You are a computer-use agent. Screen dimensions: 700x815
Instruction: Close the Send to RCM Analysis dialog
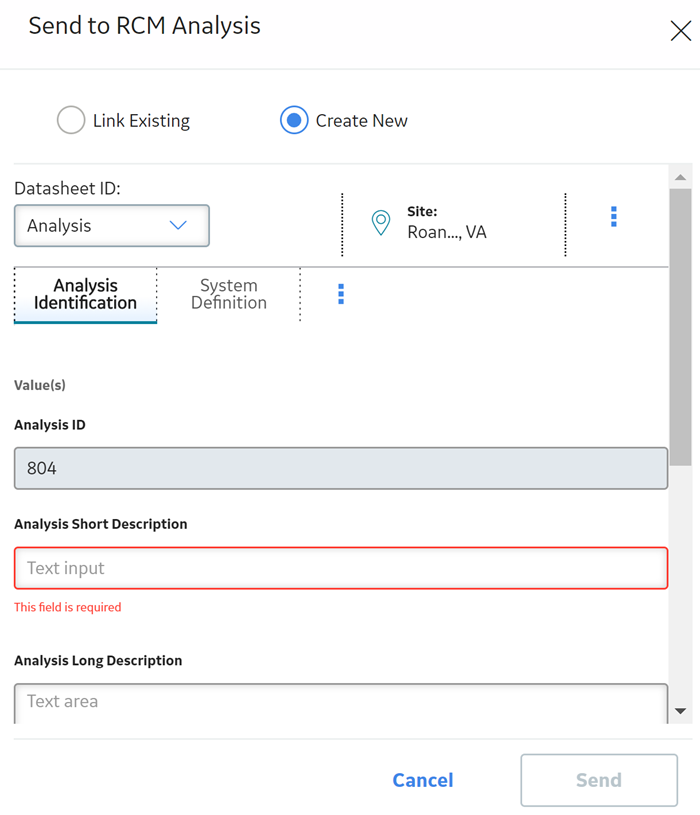[x=680, y=31]
